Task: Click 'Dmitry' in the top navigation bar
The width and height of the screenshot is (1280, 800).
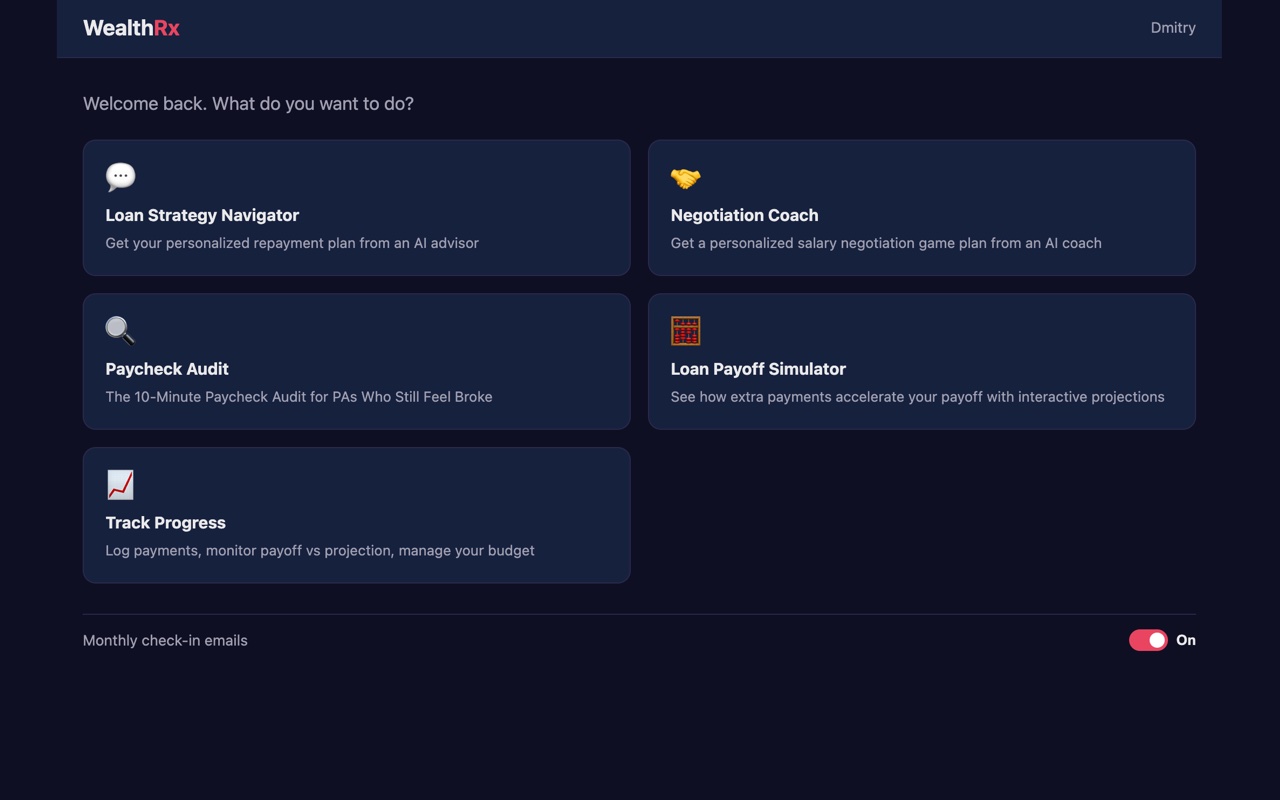Action: click(x=1173, y=28)
